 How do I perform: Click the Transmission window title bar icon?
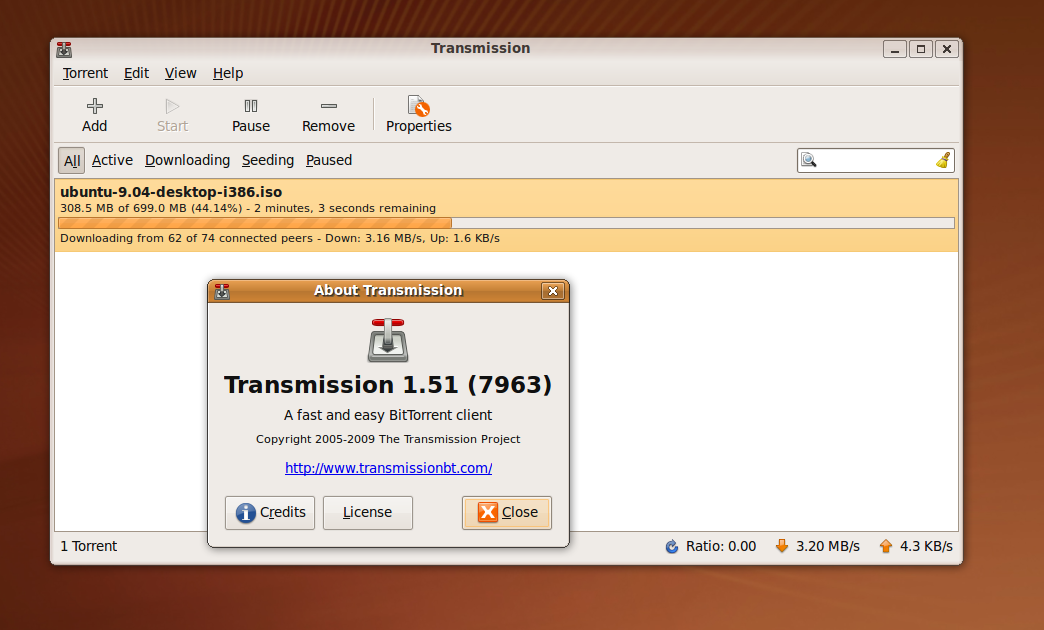coord(64,49)
